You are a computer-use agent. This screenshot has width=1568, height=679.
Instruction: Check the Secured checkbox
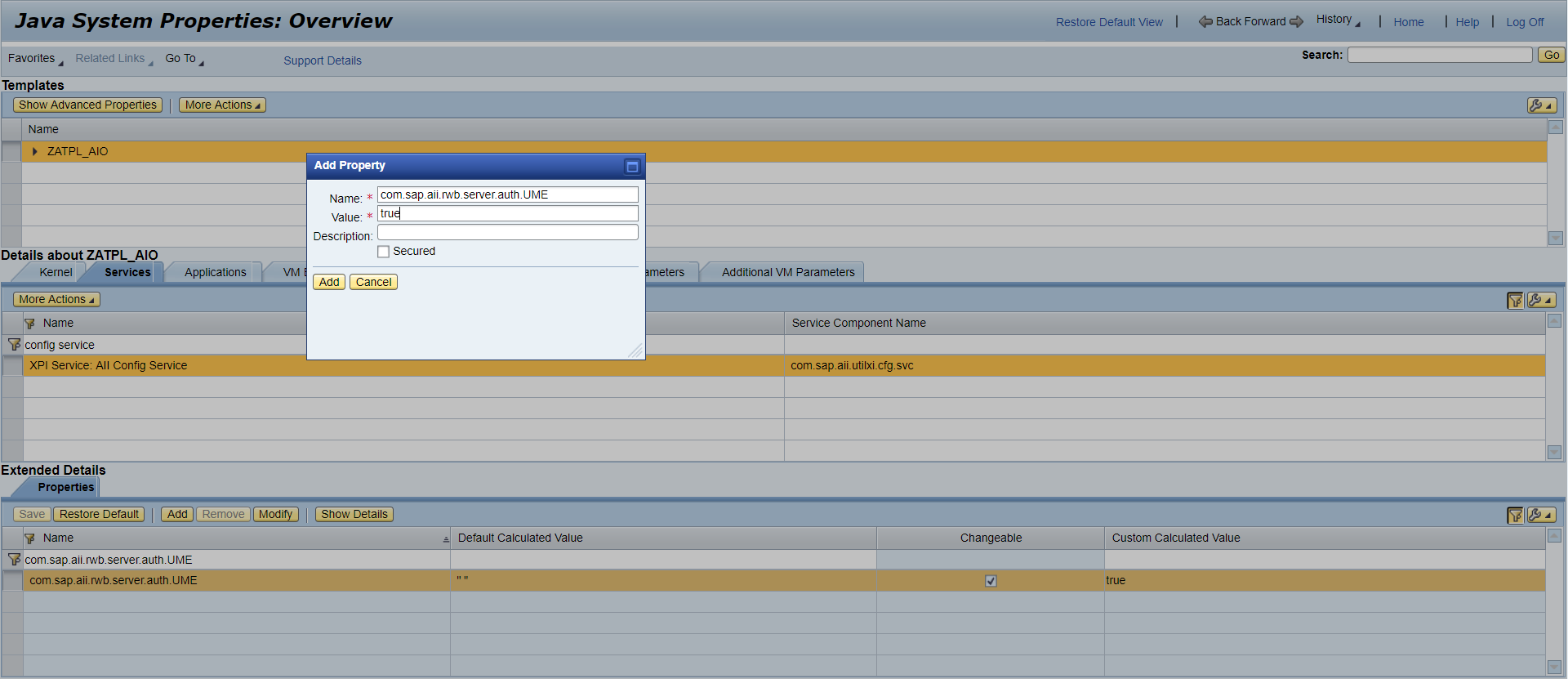tap(383, 252)
